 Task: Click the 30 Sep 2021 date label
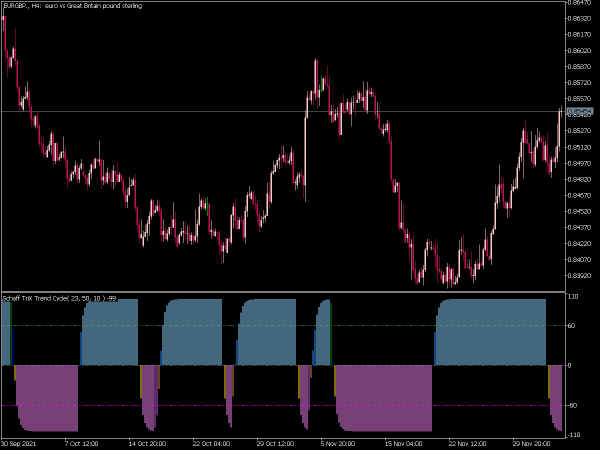[19, 443]
